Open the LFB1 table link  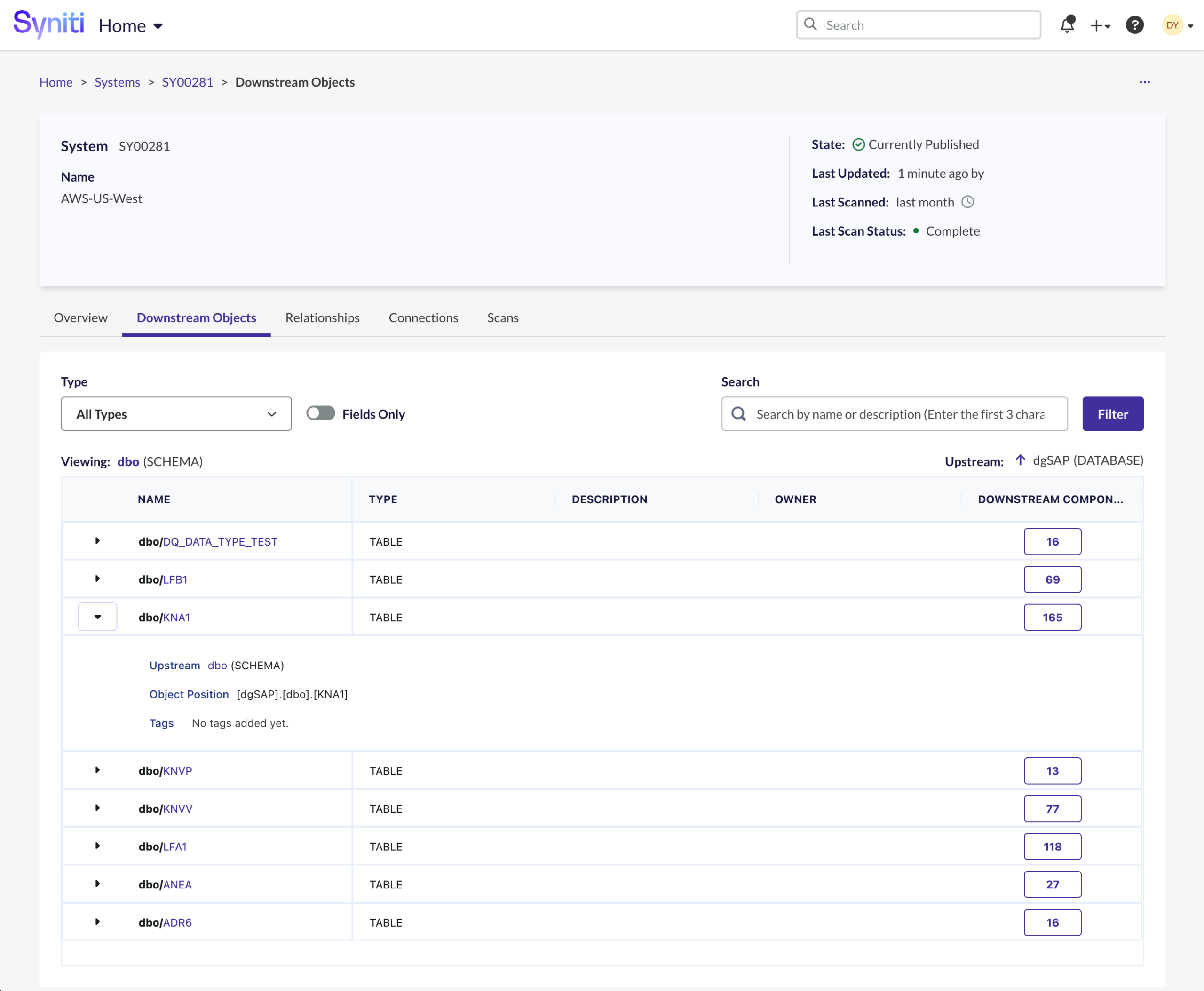pyautogui.click(x=175, y=579)
